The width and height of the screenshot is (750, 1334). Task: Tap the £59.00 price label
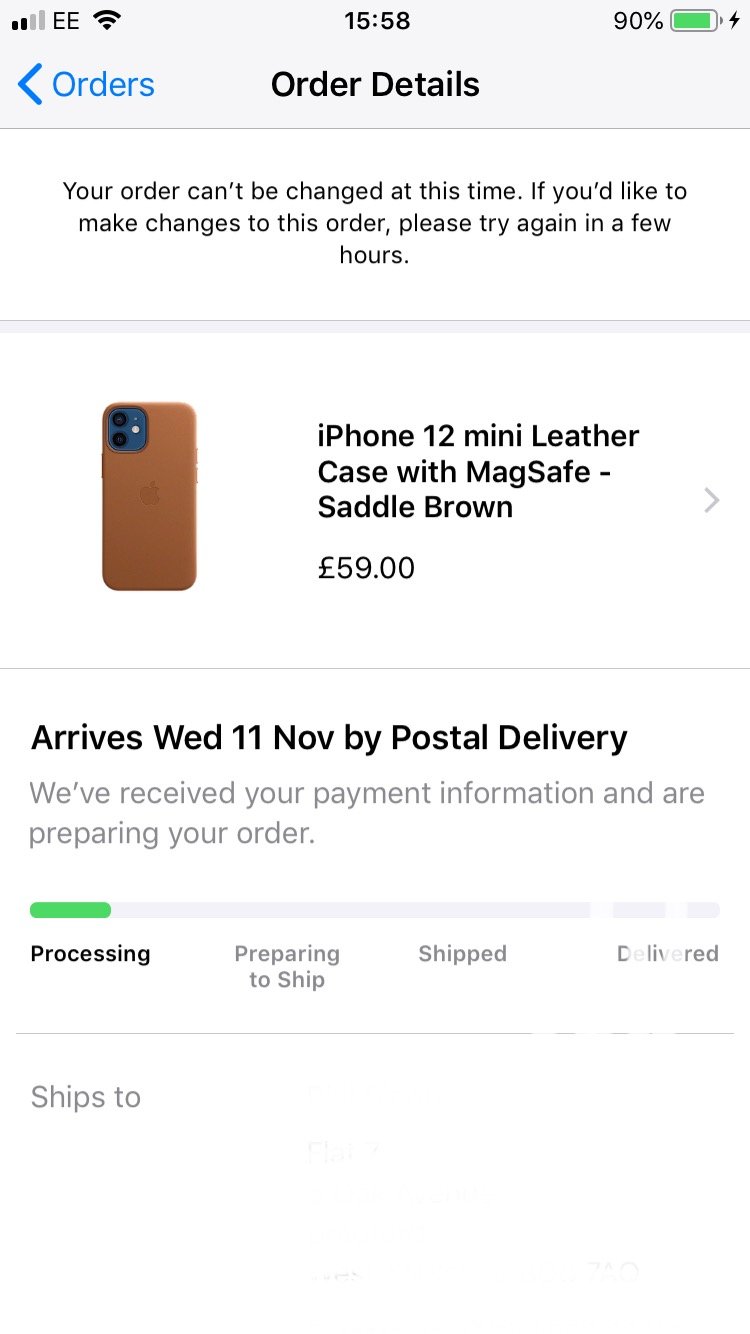tap(366, 568)
